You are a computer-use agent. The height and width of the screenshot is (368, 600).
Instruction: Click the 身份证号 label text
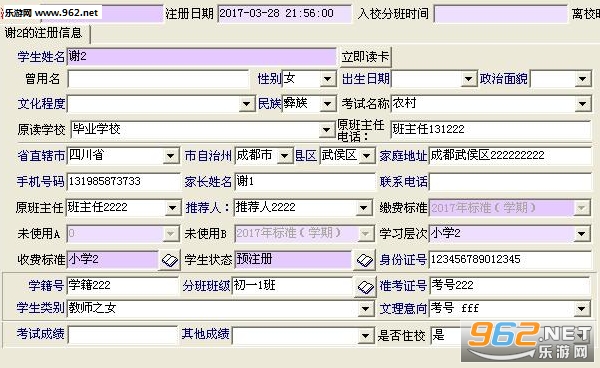(x=403, y=260)
